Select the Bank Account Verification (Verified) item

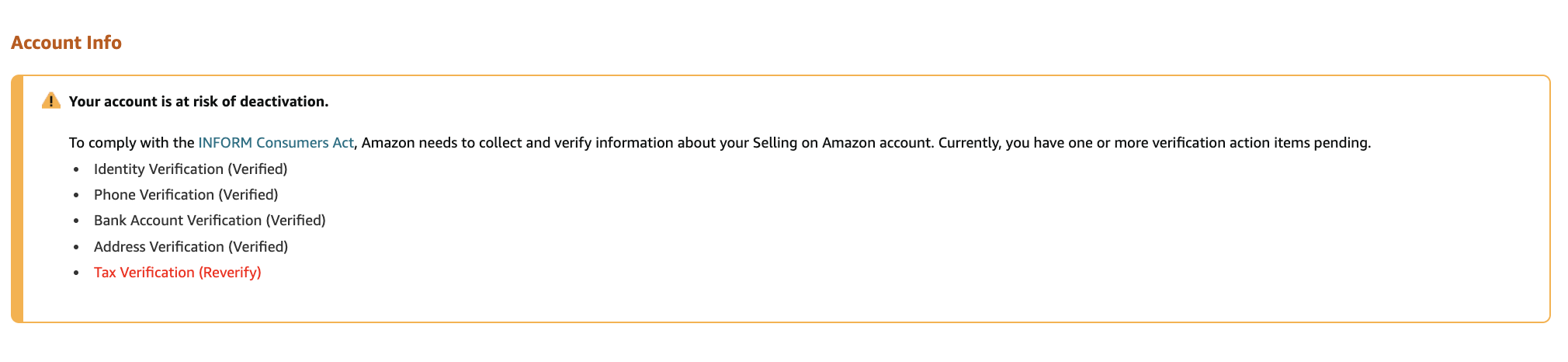pyautogui.click(x=210, y=221)
